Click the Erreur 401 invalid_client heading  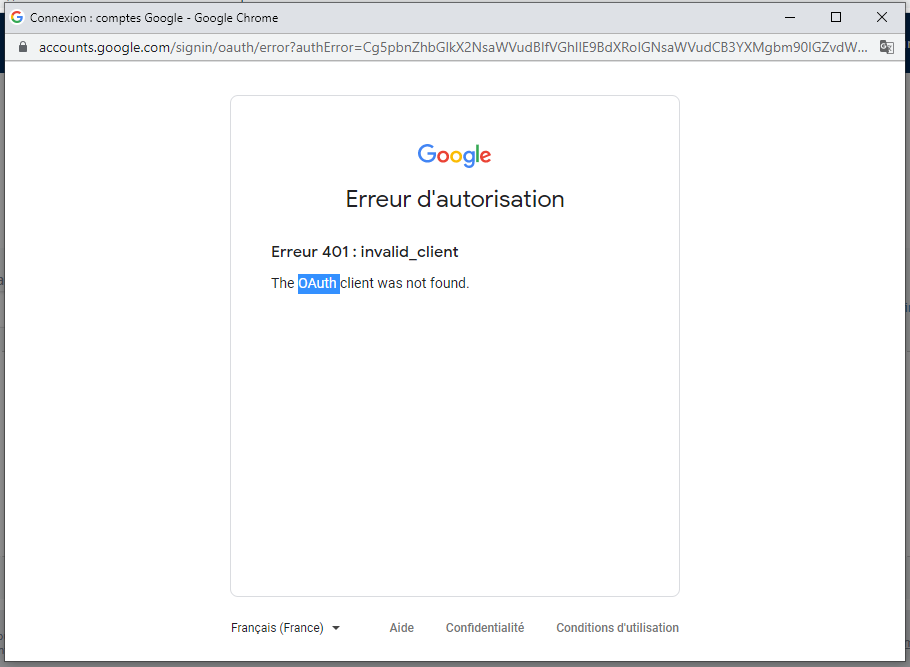click(x=364, y=251)
